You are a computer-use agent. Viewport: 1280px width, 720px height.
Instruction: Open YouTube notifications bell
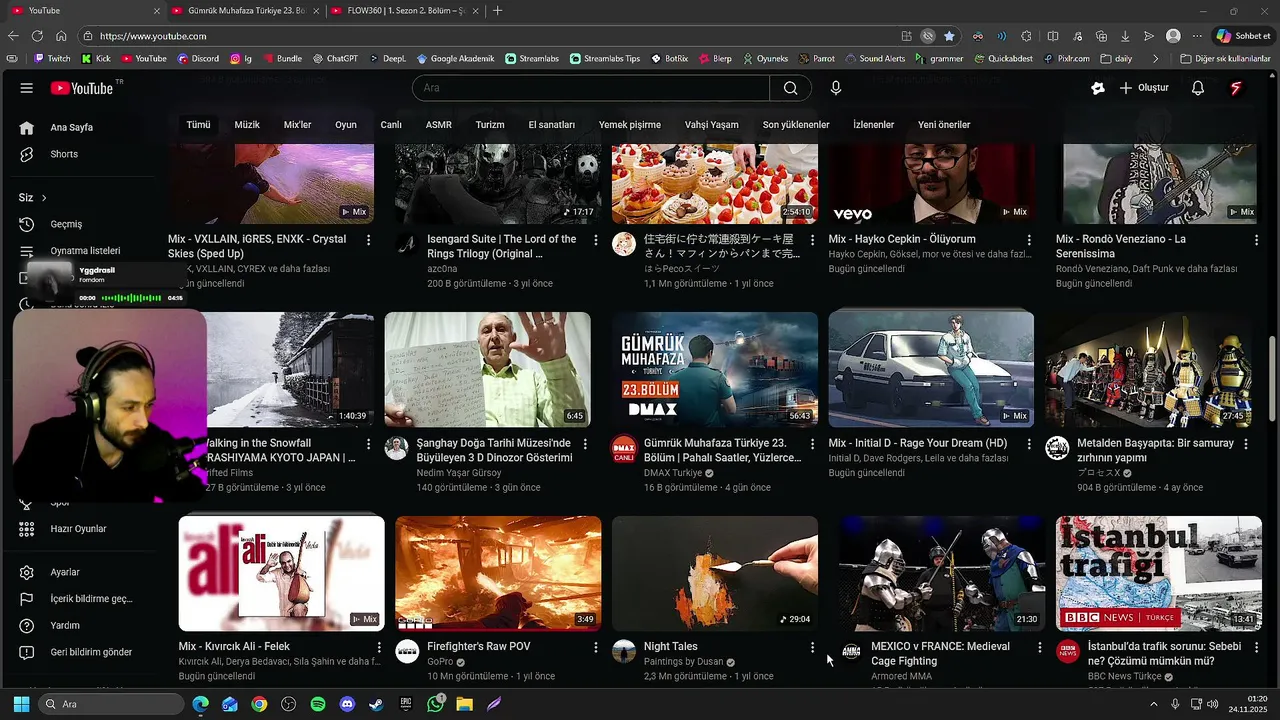[x=1198, y=88]
